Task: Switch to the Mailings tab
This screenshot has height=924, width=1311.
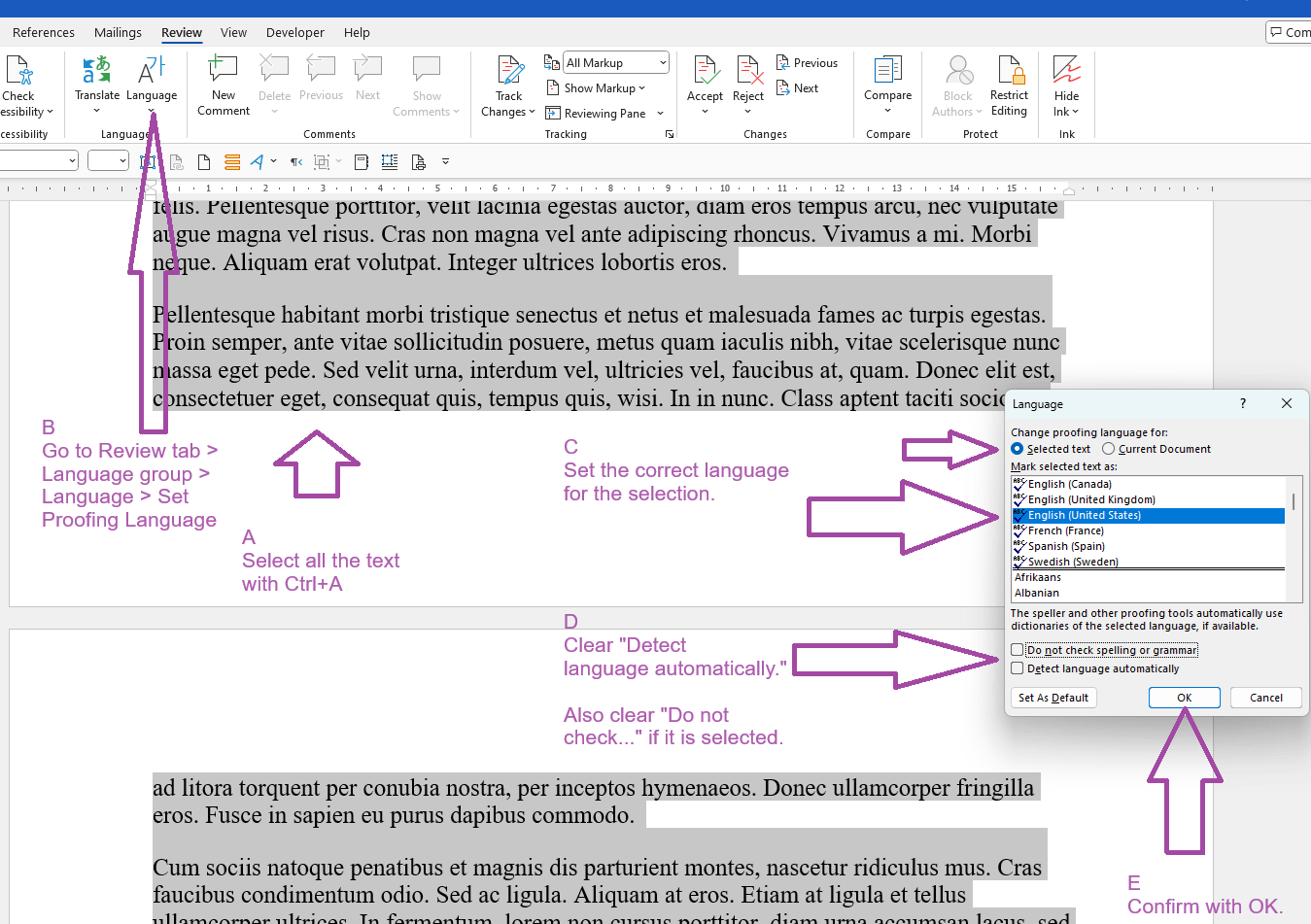Action: pos(118,32)
